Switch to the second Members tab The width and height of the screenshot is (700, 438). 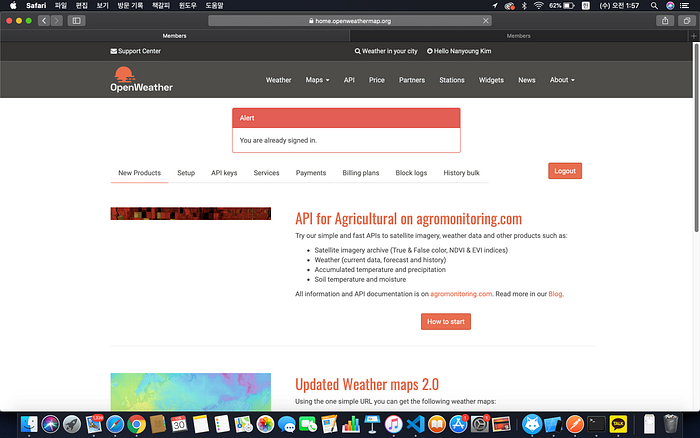coord(518,36)
